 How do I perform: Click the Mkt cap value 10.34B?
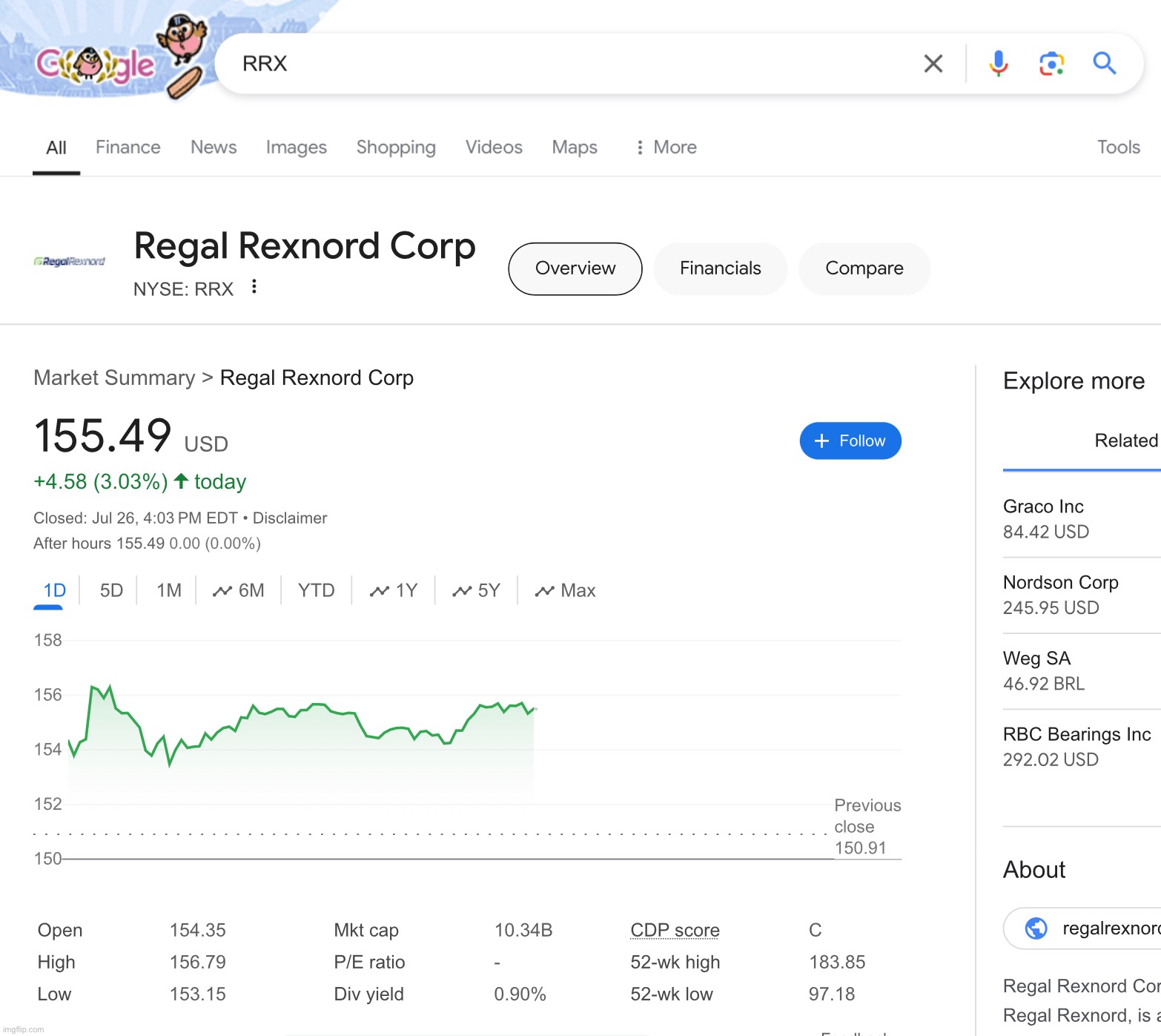pyautogui.click(x=523, y=931)
